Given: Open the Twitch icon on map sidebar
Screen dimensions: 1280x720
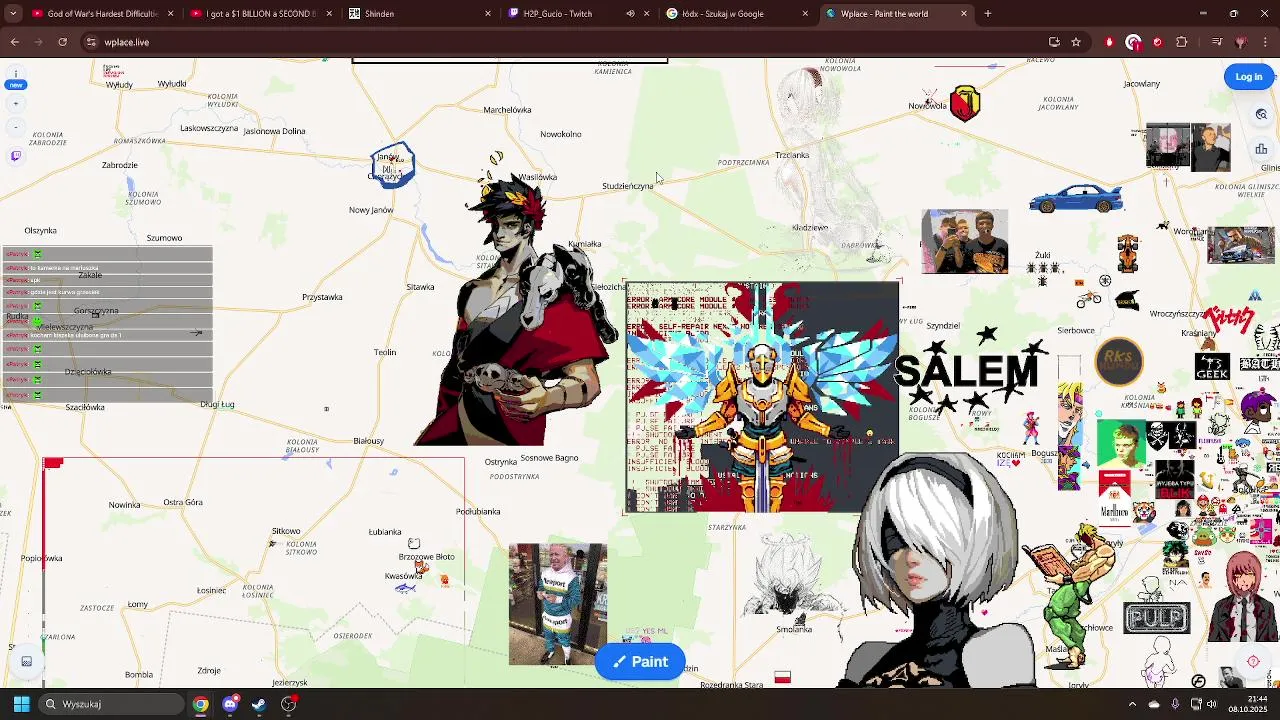Looking at the screenshot, I should pos(15,156).
